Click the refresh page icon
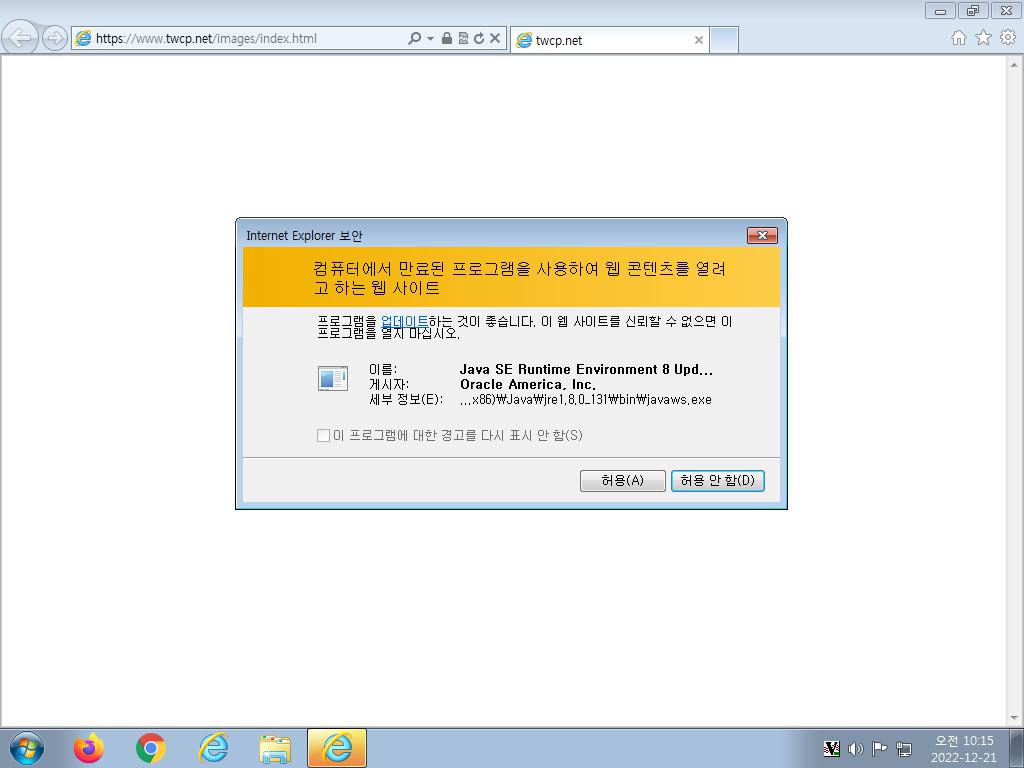This screenshot has width=1024, height=768. [x=479, y=39]
